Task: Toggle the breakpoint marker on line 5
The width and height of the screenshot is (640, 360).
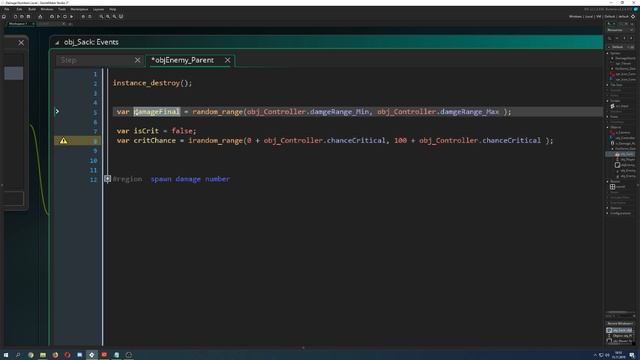Action: (x=57, y=111)
